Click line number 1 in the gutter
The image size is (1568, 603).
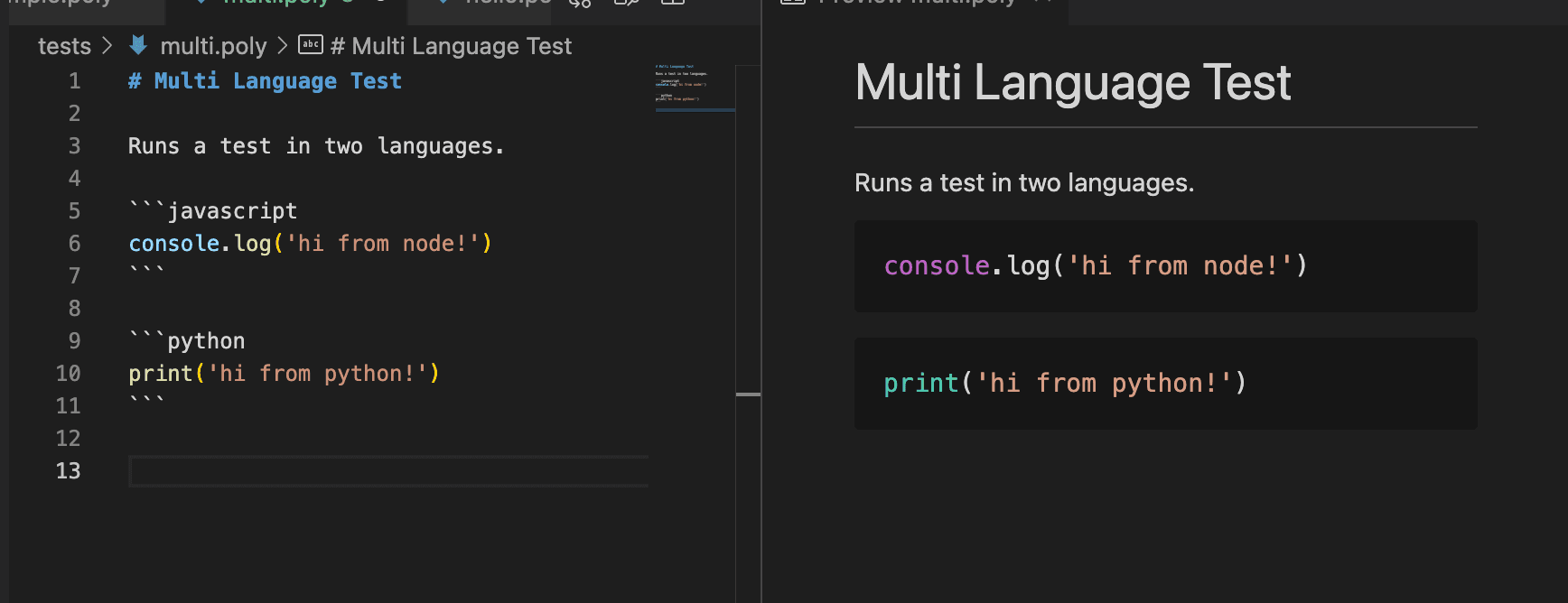75,81
